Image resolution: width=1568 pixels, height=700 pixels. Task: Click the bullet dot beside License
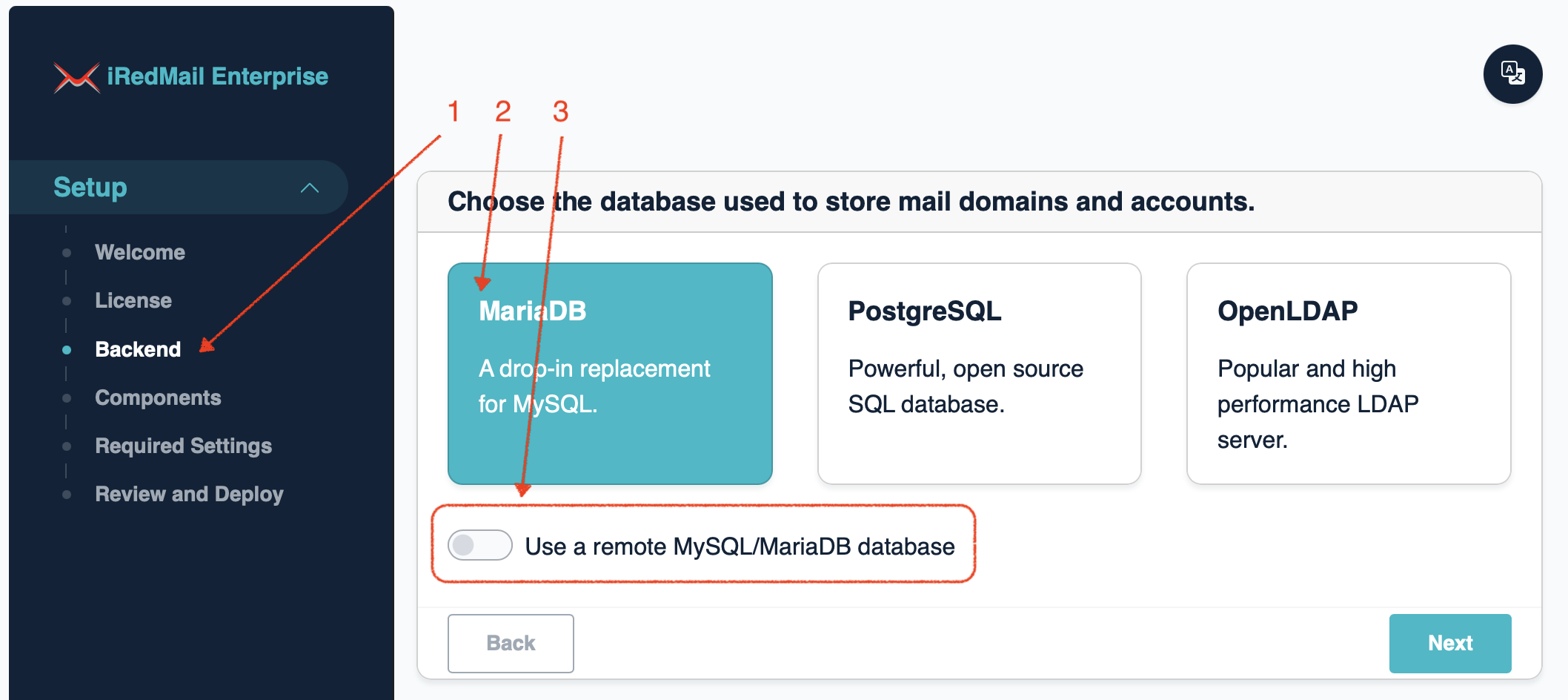pos(67,301)
